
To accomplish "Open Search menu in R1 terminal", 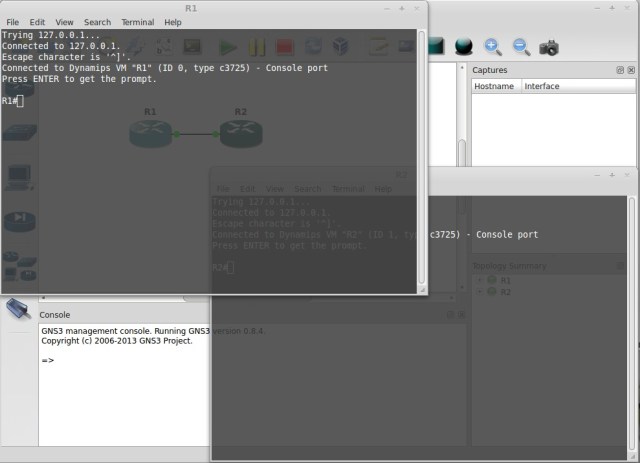I will 97,21.
